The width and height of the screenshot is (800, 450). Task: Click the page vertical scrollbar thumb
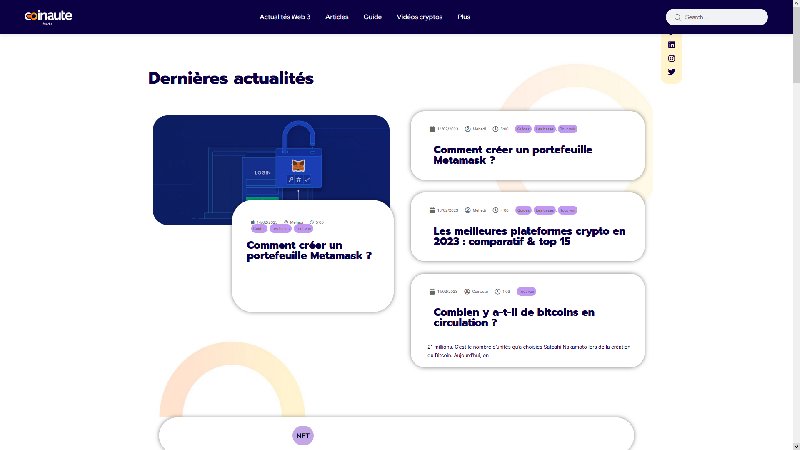(x=796, y=43)
